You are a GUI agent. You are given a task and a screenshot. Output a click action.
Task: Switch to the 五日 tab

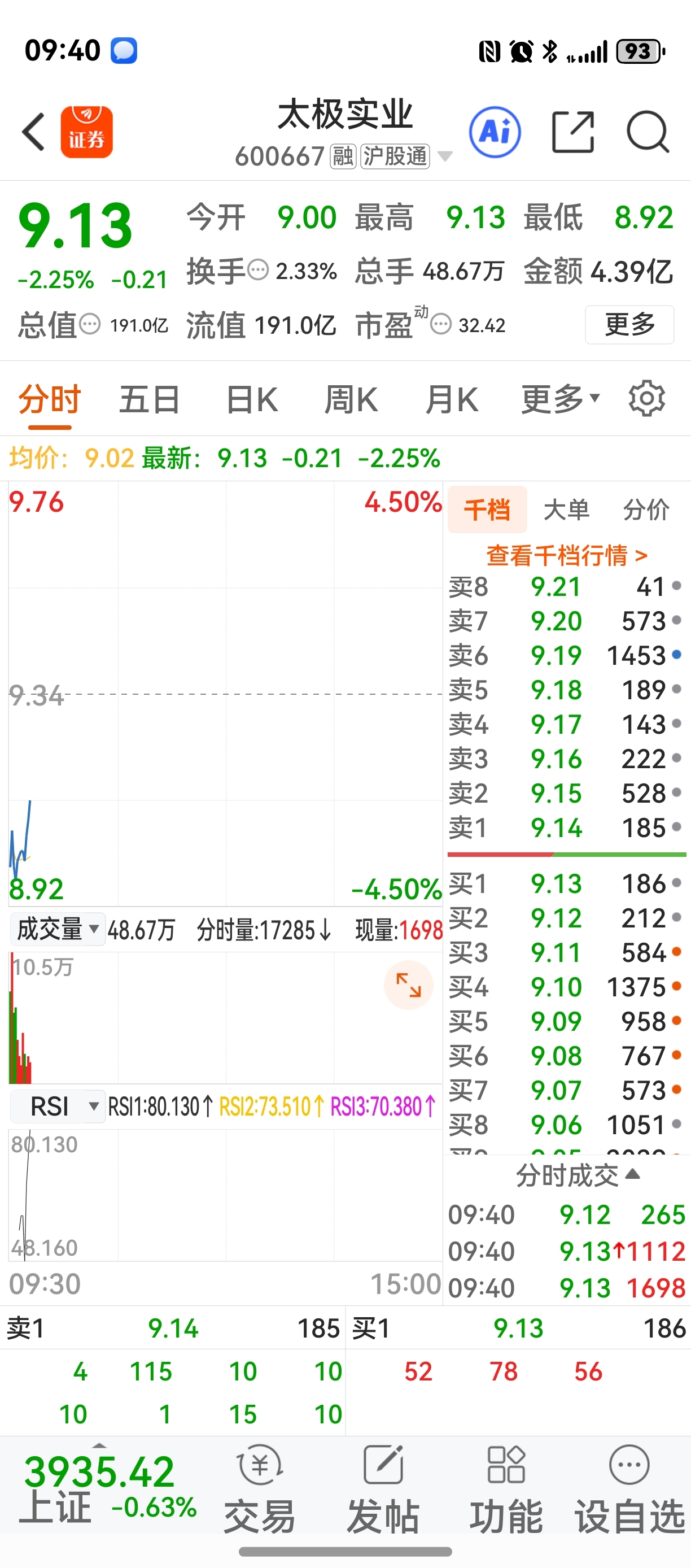tap(150, 399)
